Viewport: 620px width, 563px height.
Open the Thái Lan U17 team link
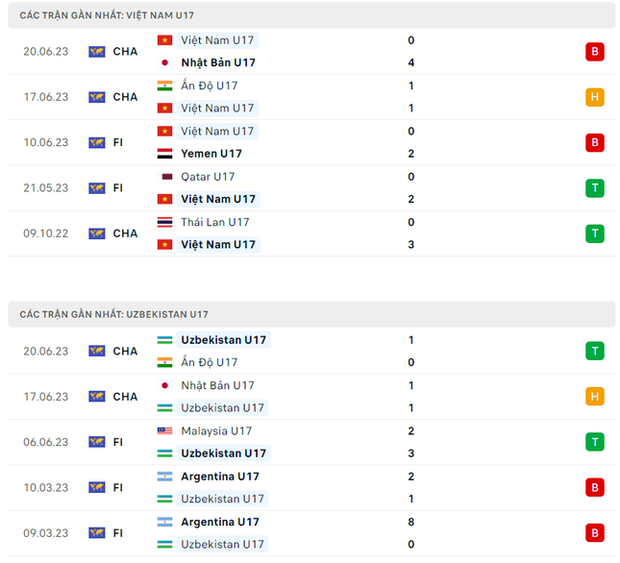(215, 222)
